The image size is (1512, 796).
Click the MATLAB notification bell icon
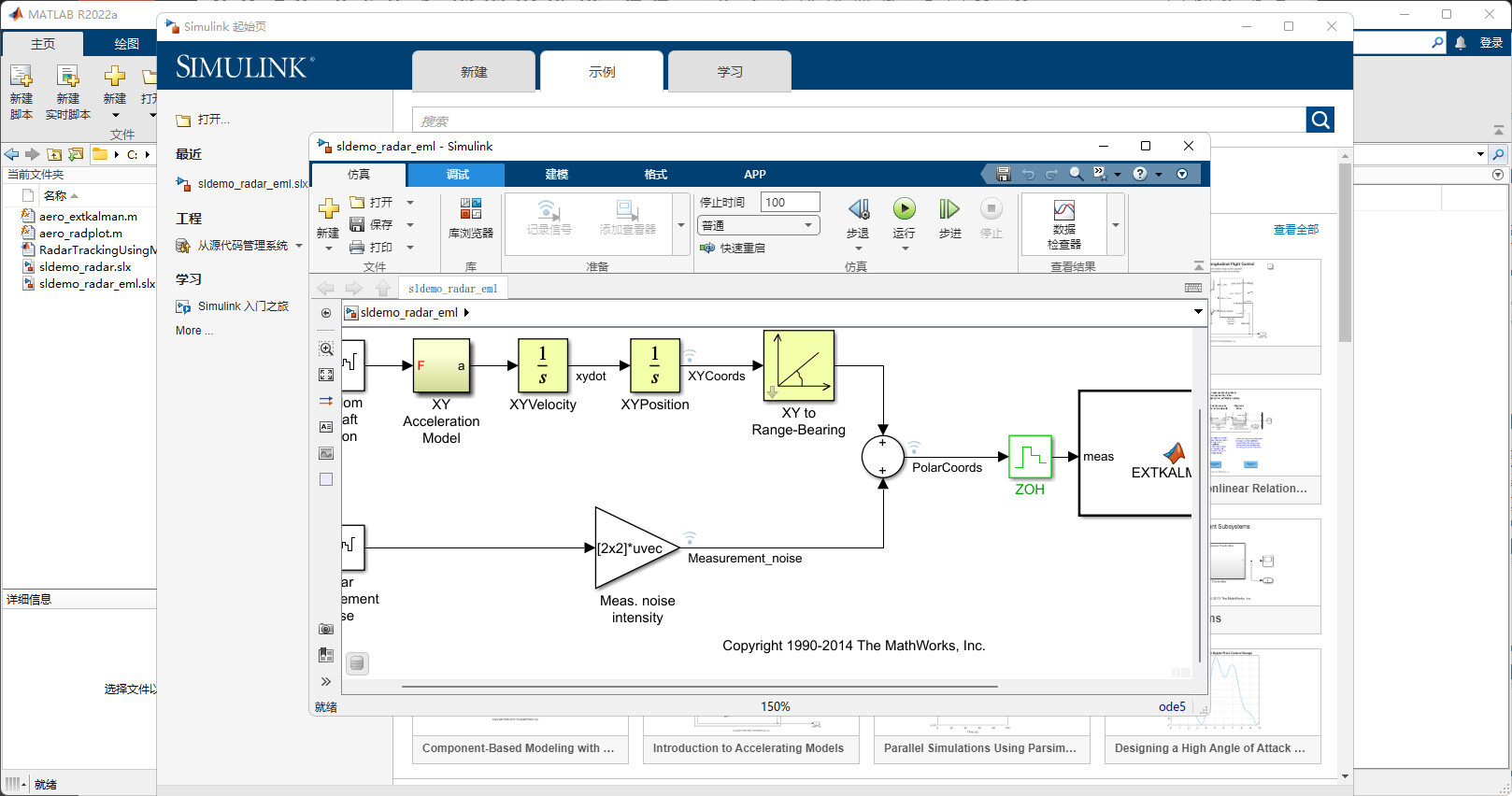click(1461, 43)
